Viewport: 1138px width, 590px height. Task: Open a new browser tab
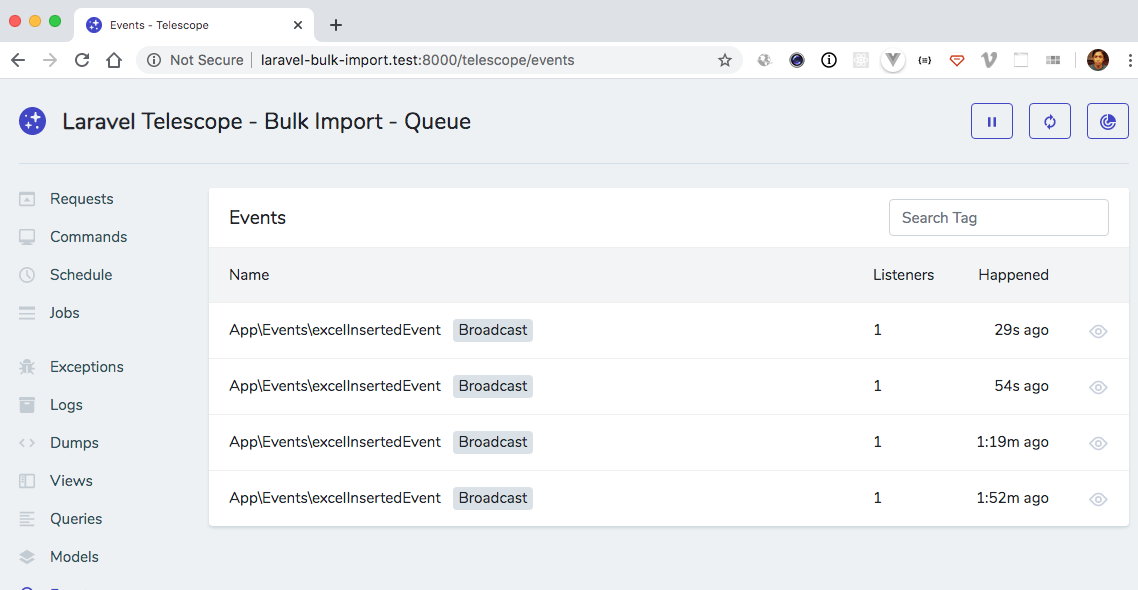point(335,25)
